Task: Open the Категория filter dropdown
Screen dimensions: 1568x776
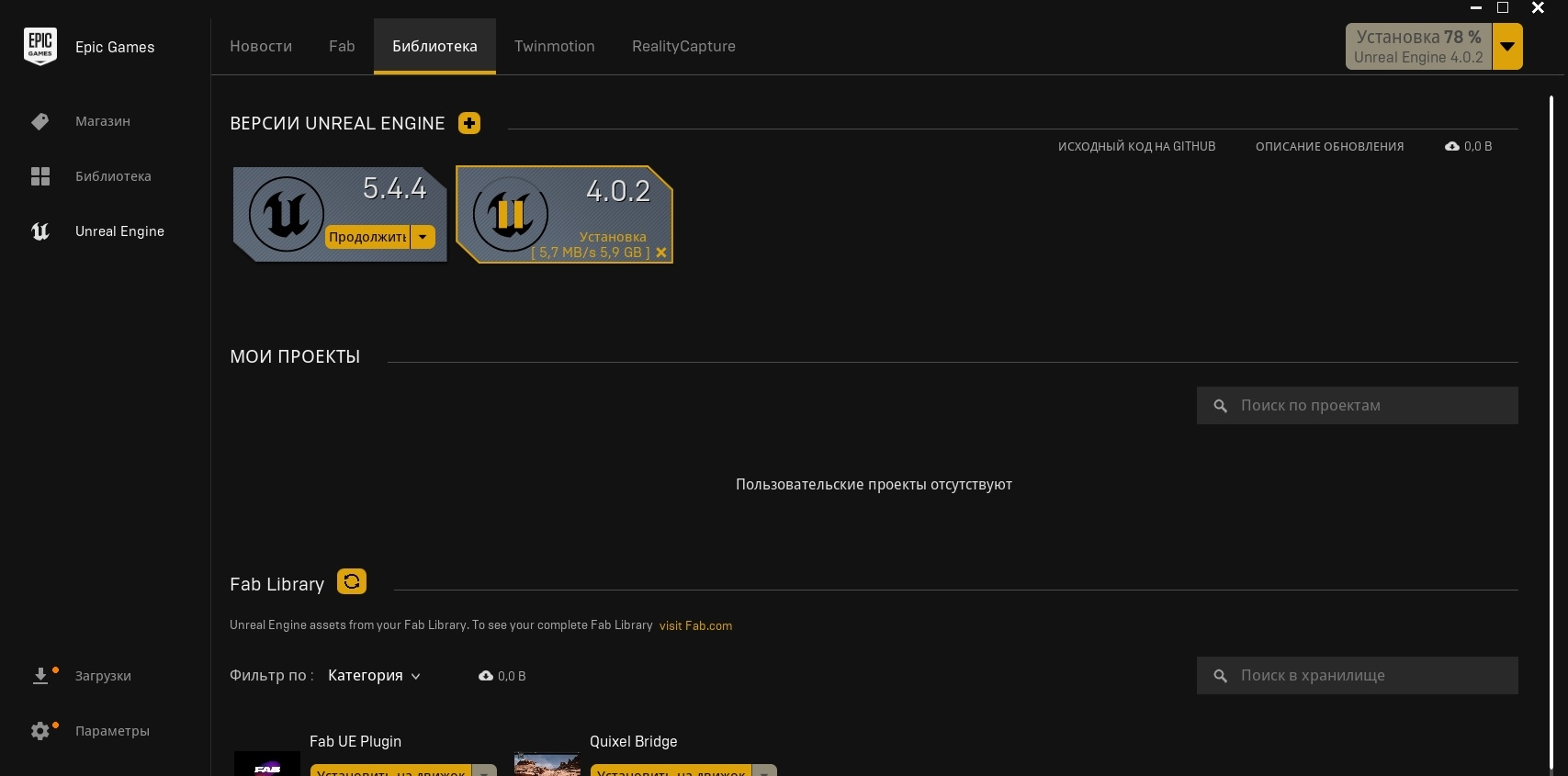Action: [374, 676]
